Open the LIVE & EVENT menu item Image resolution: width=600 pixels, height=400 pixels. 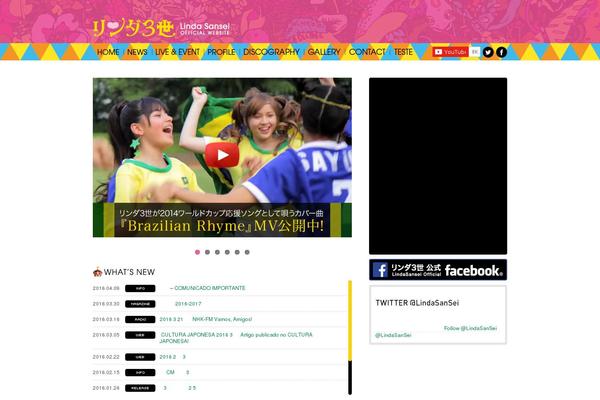(x=178, y=52)
